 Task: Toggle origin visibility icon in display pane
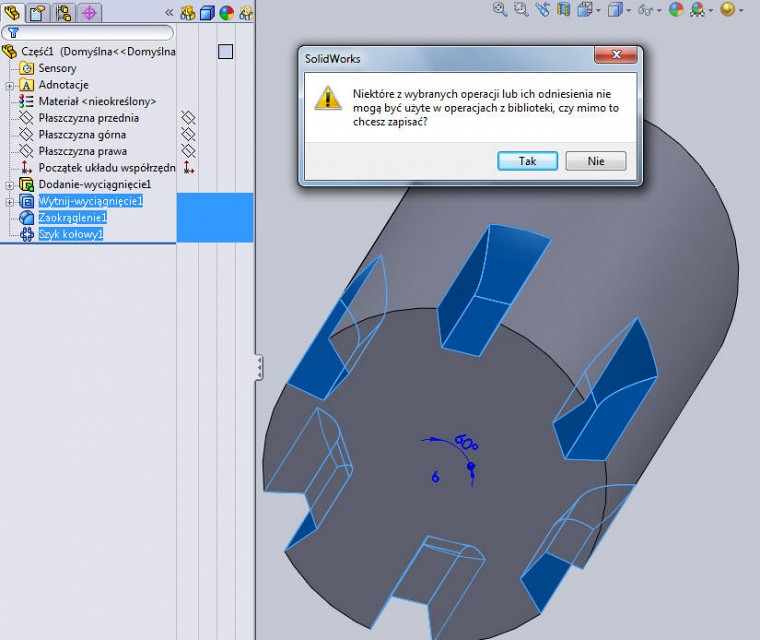coord(189,168)
